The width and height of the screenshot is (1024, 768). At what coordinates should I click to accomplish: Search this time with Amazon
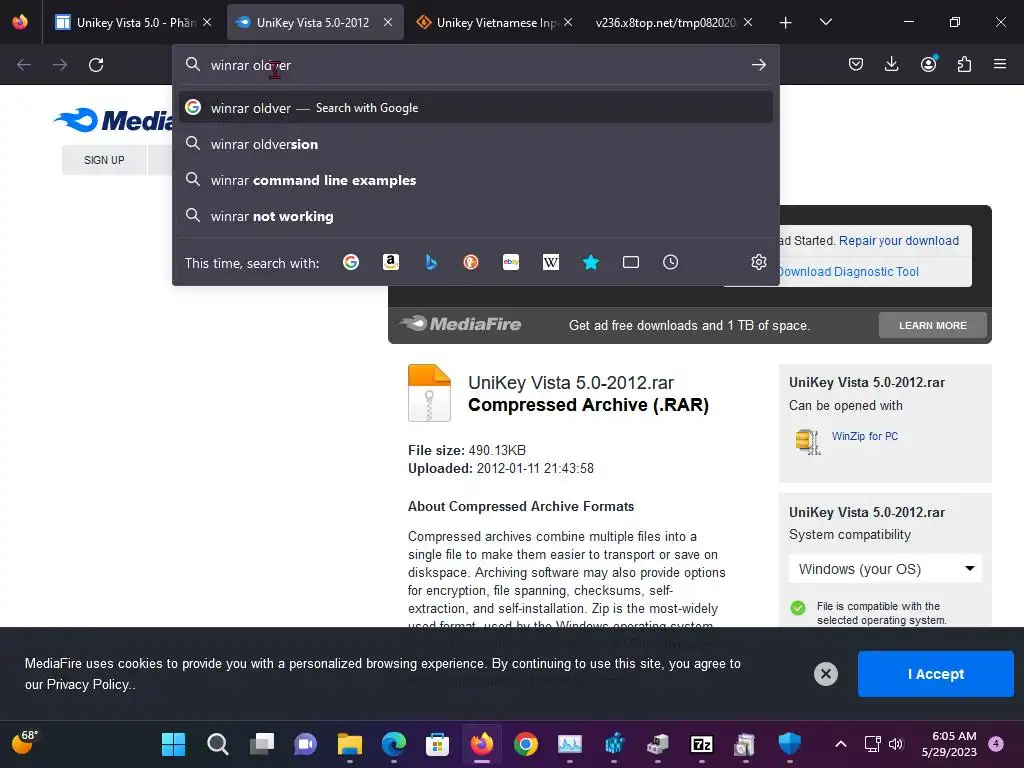(x=391, y=263)
